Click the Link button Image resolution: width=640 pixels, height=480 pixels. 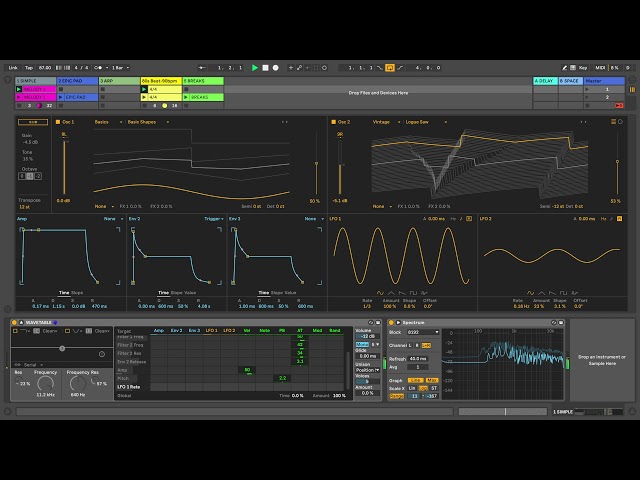pos(13,68)
